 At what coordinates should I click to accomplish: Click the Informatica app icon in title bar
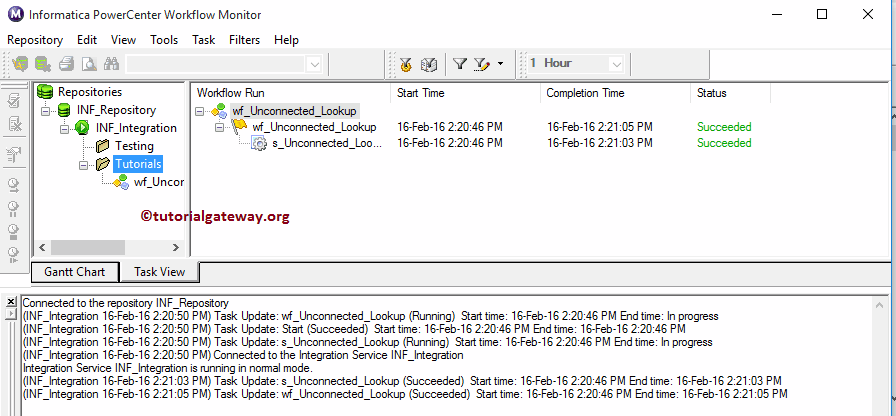click(16, 14)
